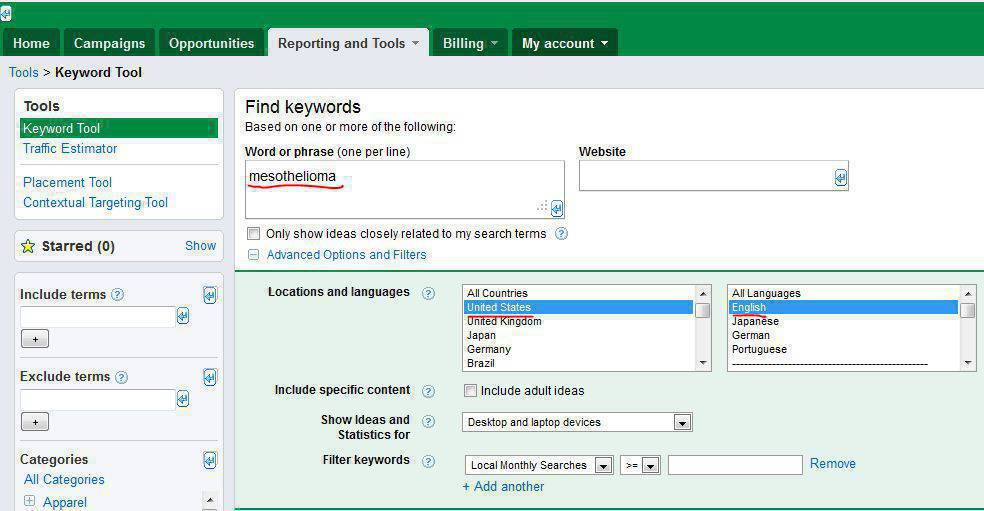Screen dimensions: 984x511
Task: Switch to the Opportunities tab
Action: (211, 43)
